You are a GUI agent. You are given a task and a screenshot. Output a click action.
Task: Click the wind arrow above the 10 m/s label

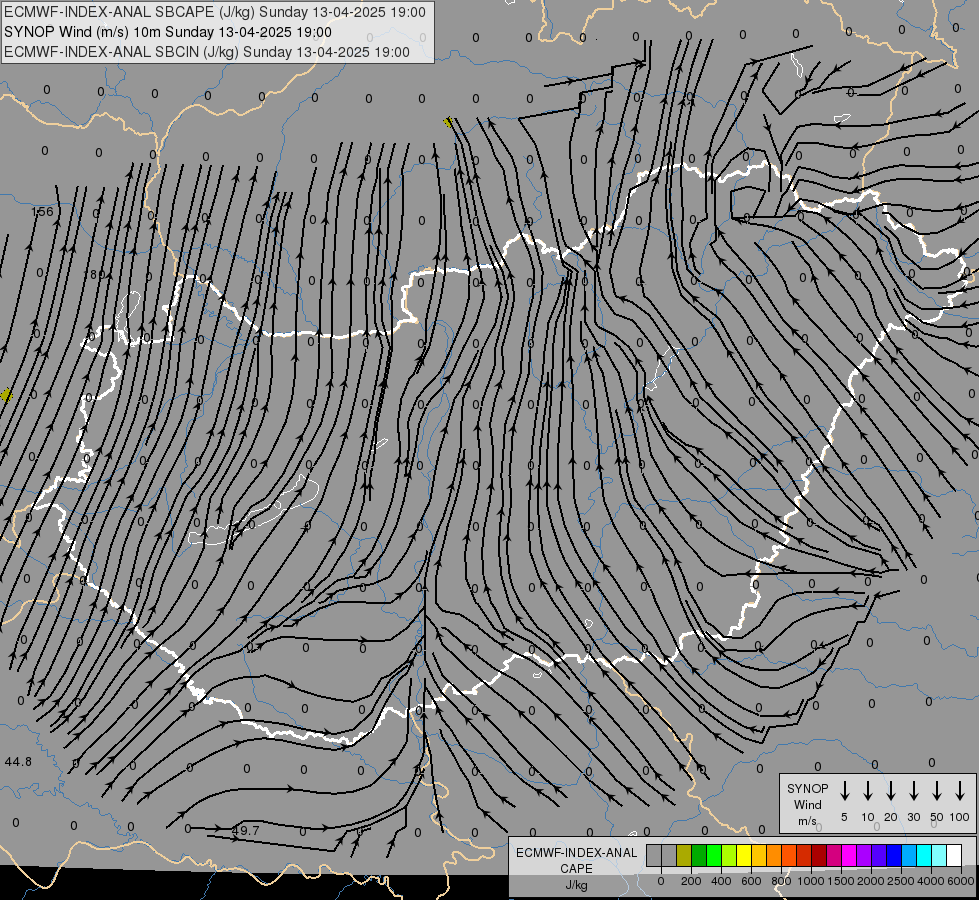click(867, 791)
